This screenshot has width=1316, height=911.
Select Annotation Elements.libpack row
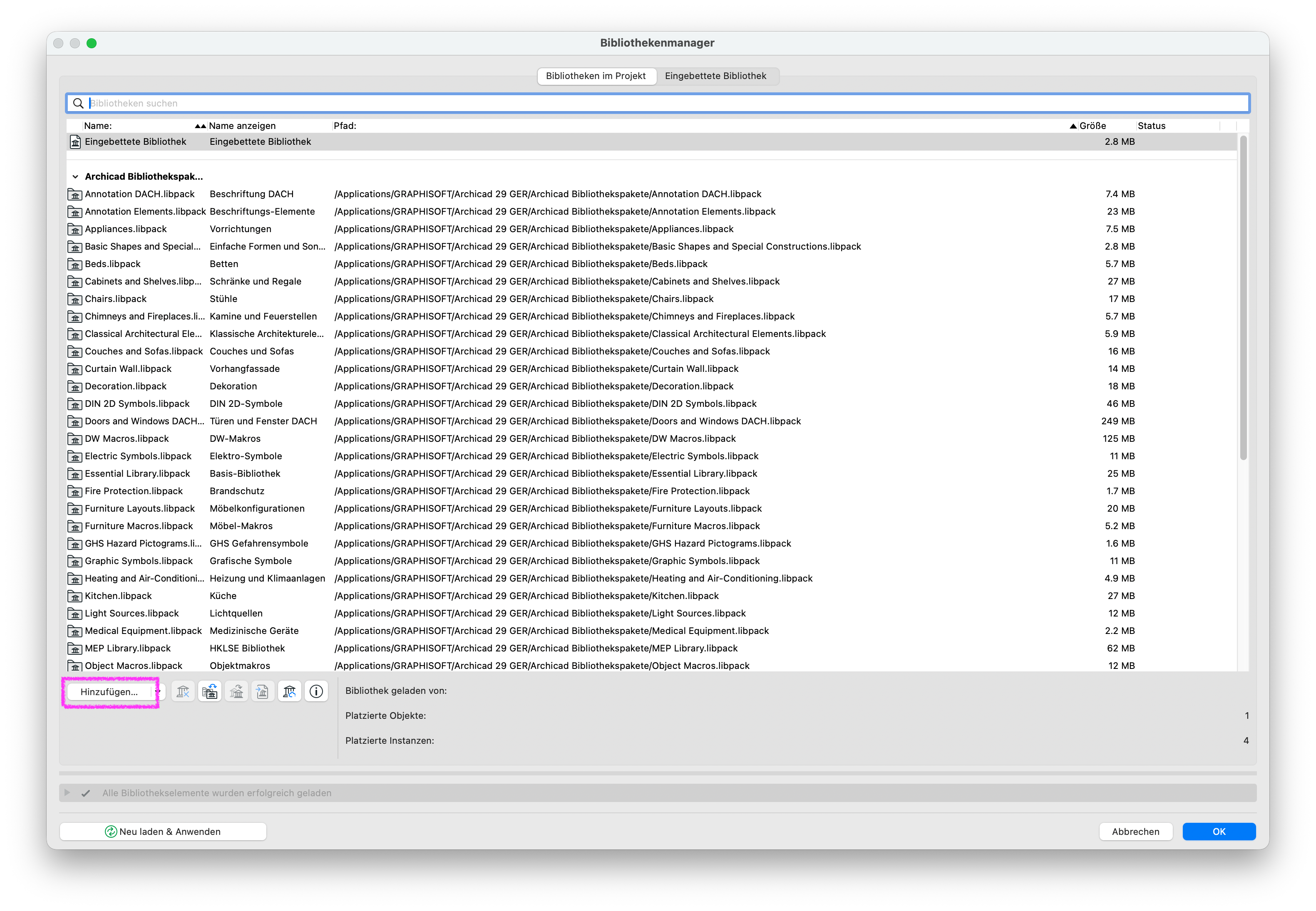click(x=651, y=211)
